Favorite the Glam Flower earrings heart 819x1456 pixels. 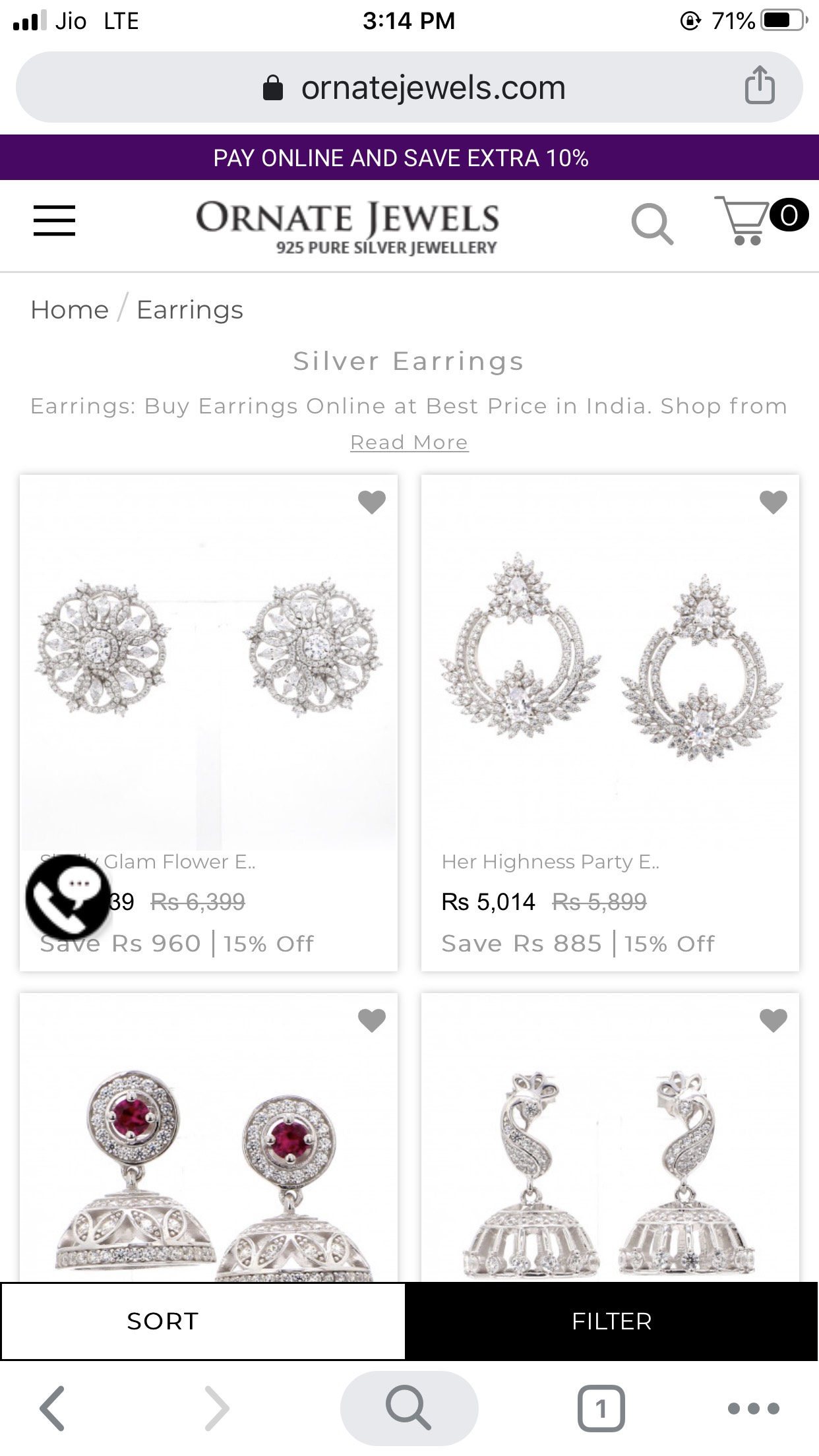click(372, 502)
